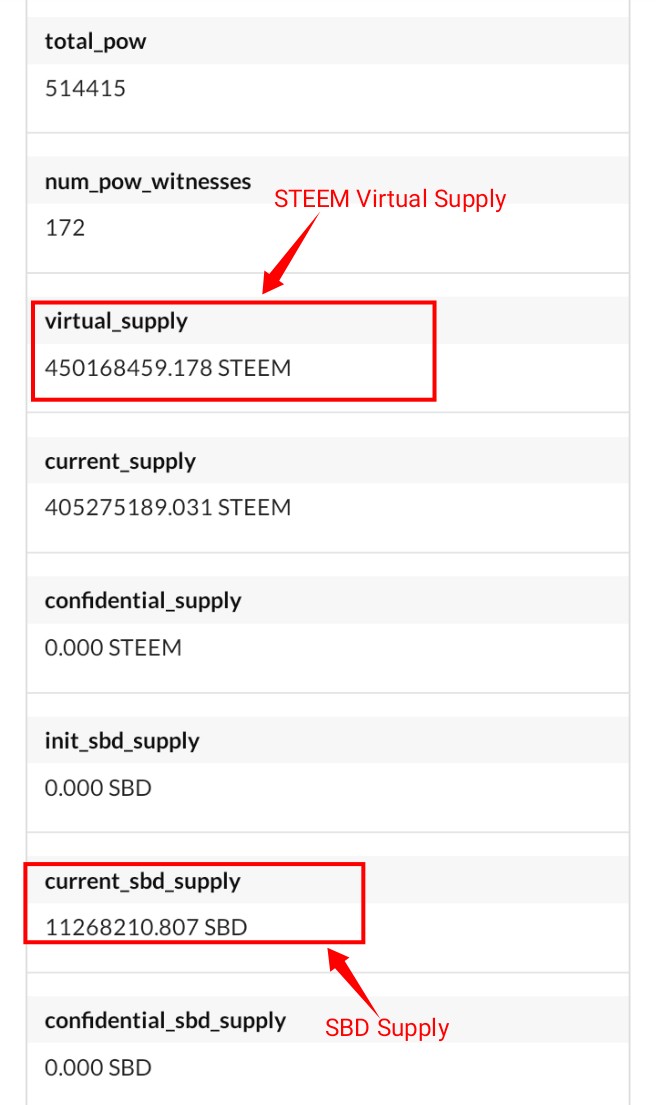Image resolution: width=656 pixels, height=1105 pixels.
Task: Click the confidential_supply field label
Action: [x=143, y=601]
